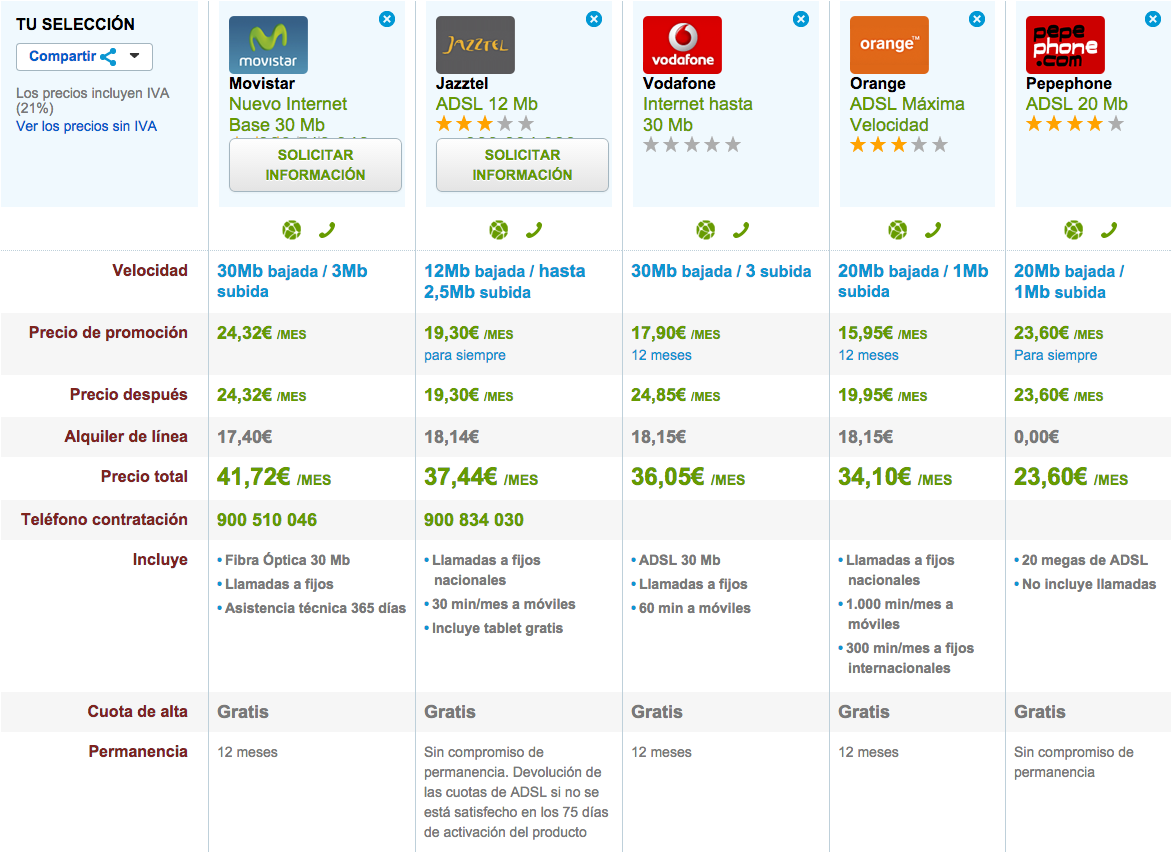Click the Cuota de alta row label
The width and height of the screenshot is (1174, 852).
click(138, 711)
